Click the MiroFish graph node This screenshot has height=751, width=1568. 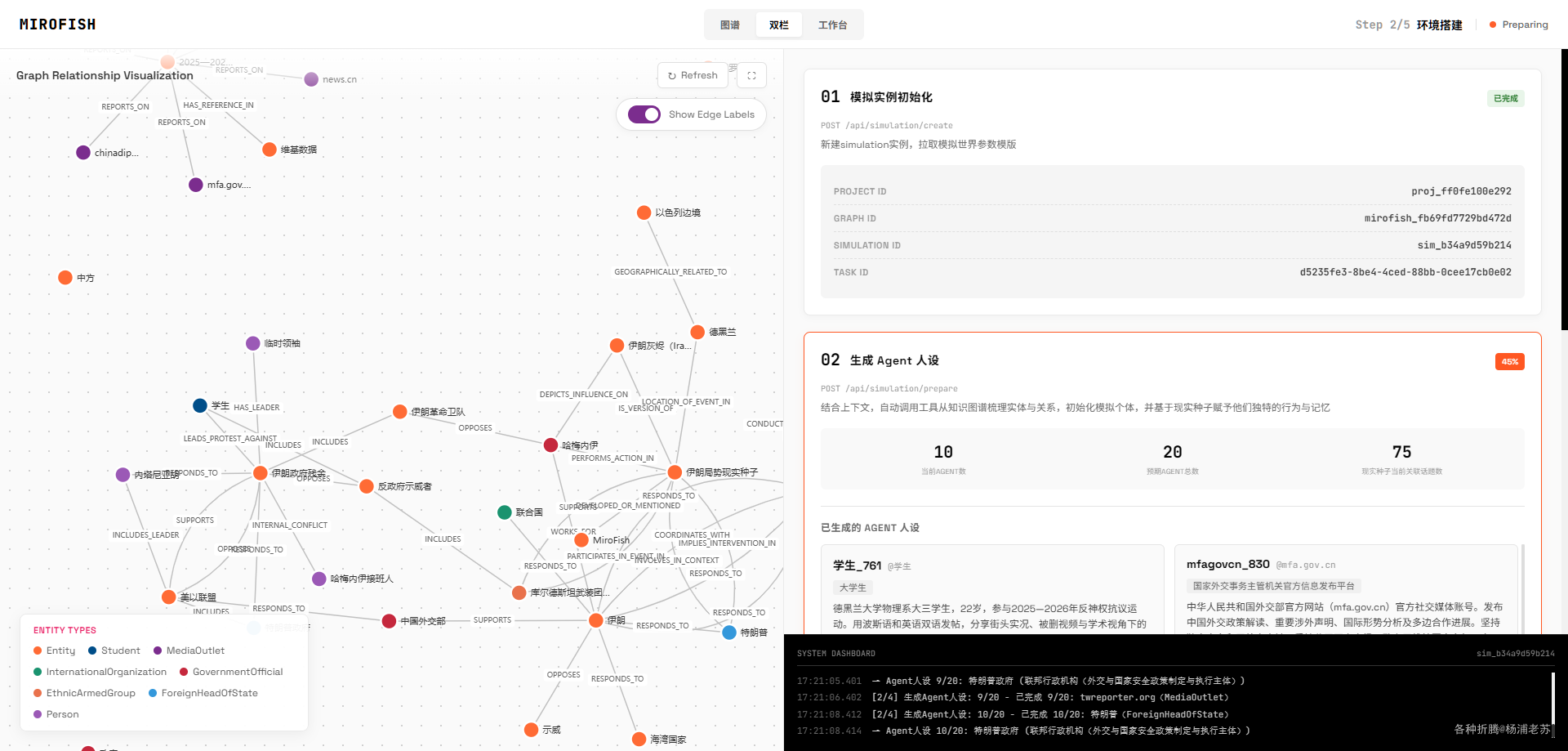581,540
